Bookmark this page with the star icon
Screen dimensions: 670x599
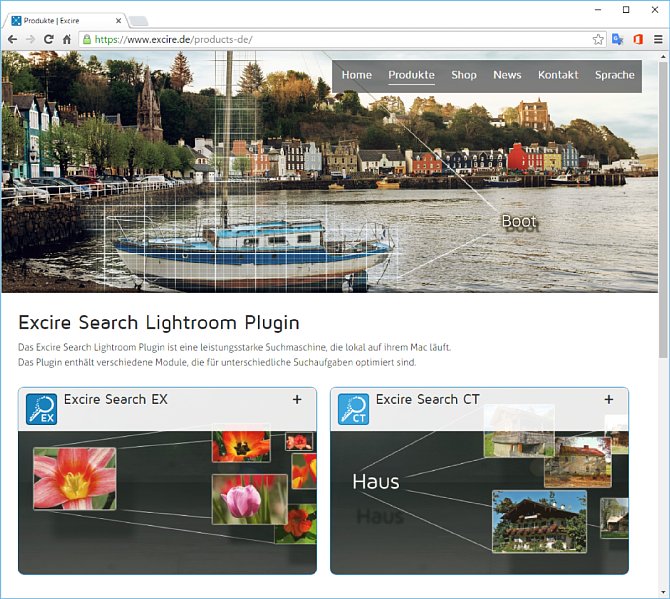click(598, 39)
